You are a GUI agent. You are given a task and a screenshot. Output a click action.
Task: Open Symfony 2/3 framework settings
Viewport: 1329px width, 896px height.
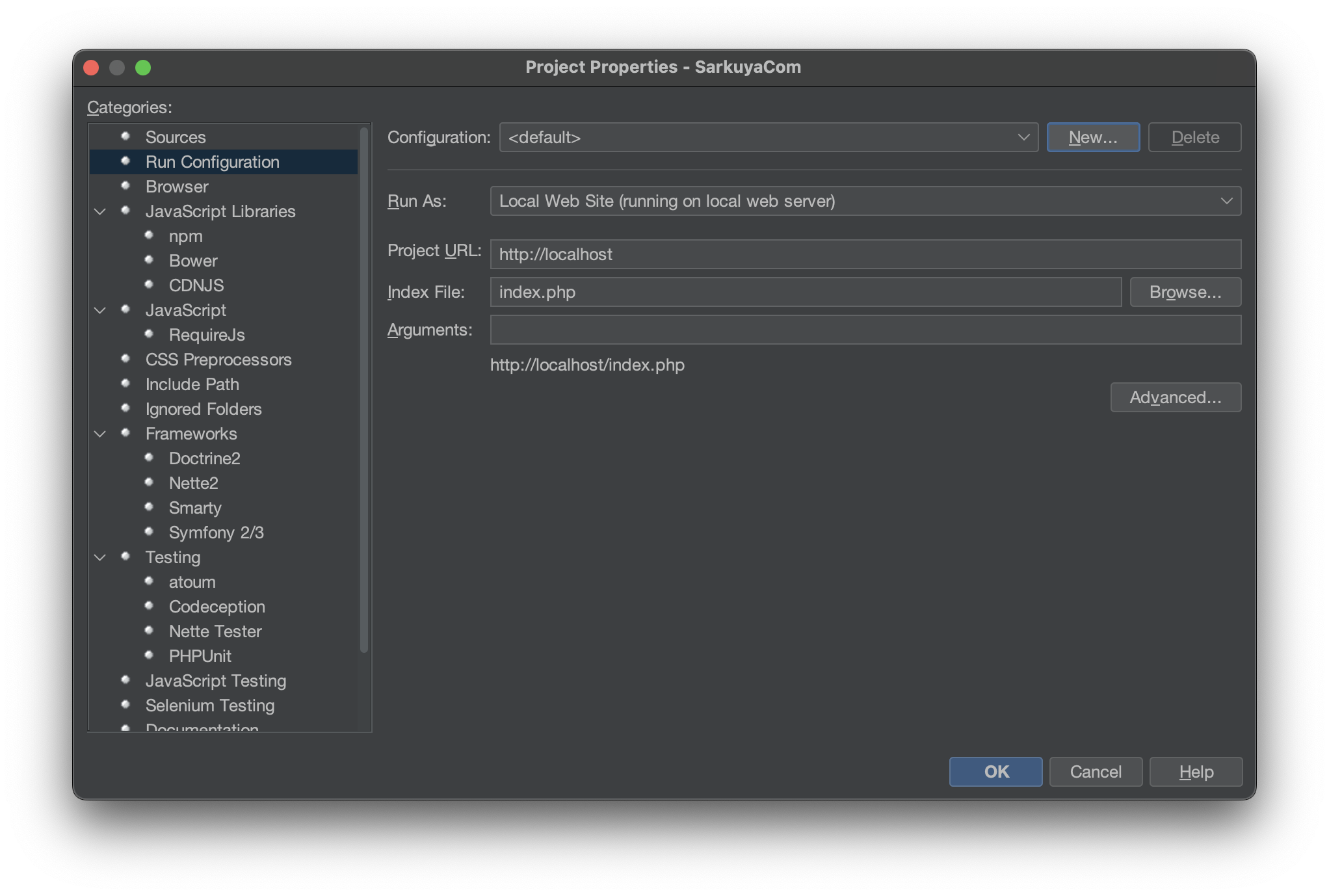[217, 533]
